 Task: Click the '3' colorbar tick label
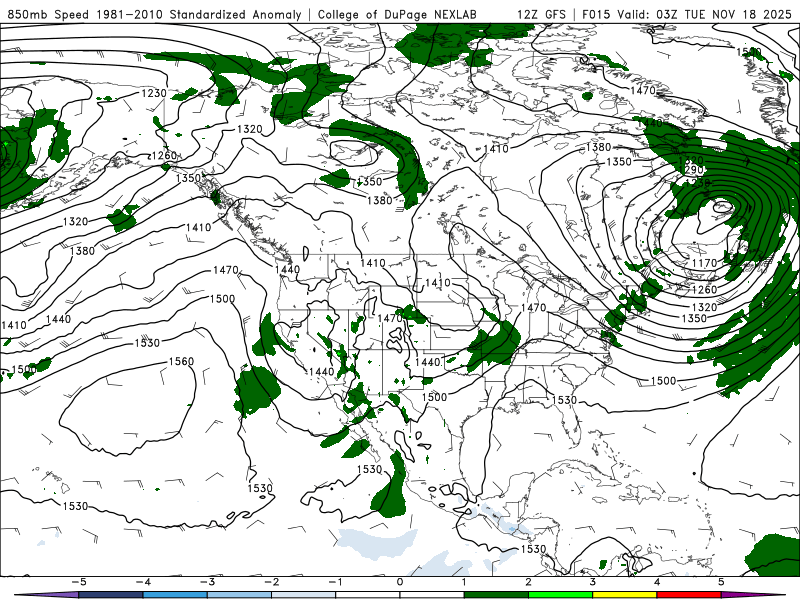pyautogui.click(x=593, y=582)
